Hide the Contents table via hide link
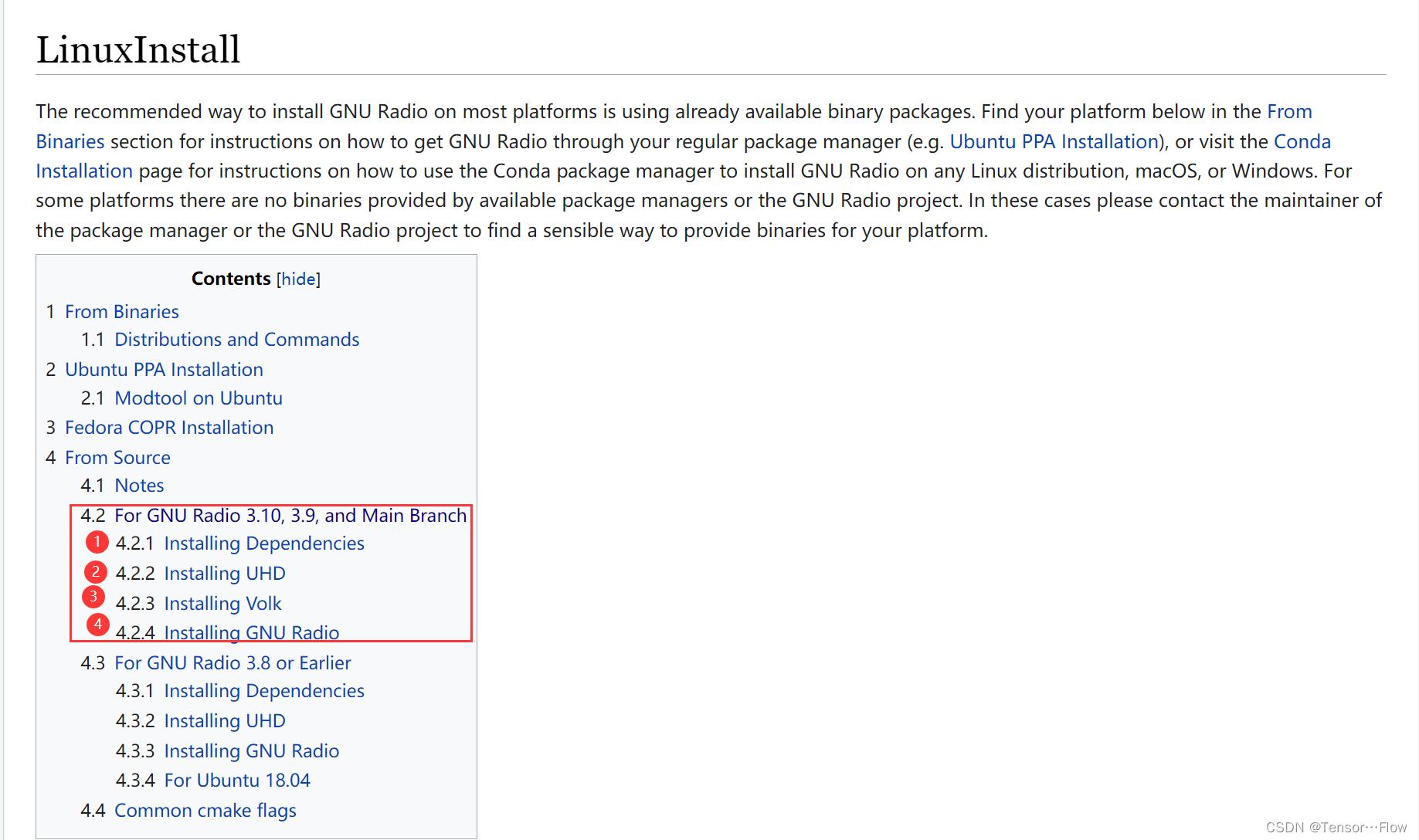This screenshot has width=1419, height=840. (297, 279)
